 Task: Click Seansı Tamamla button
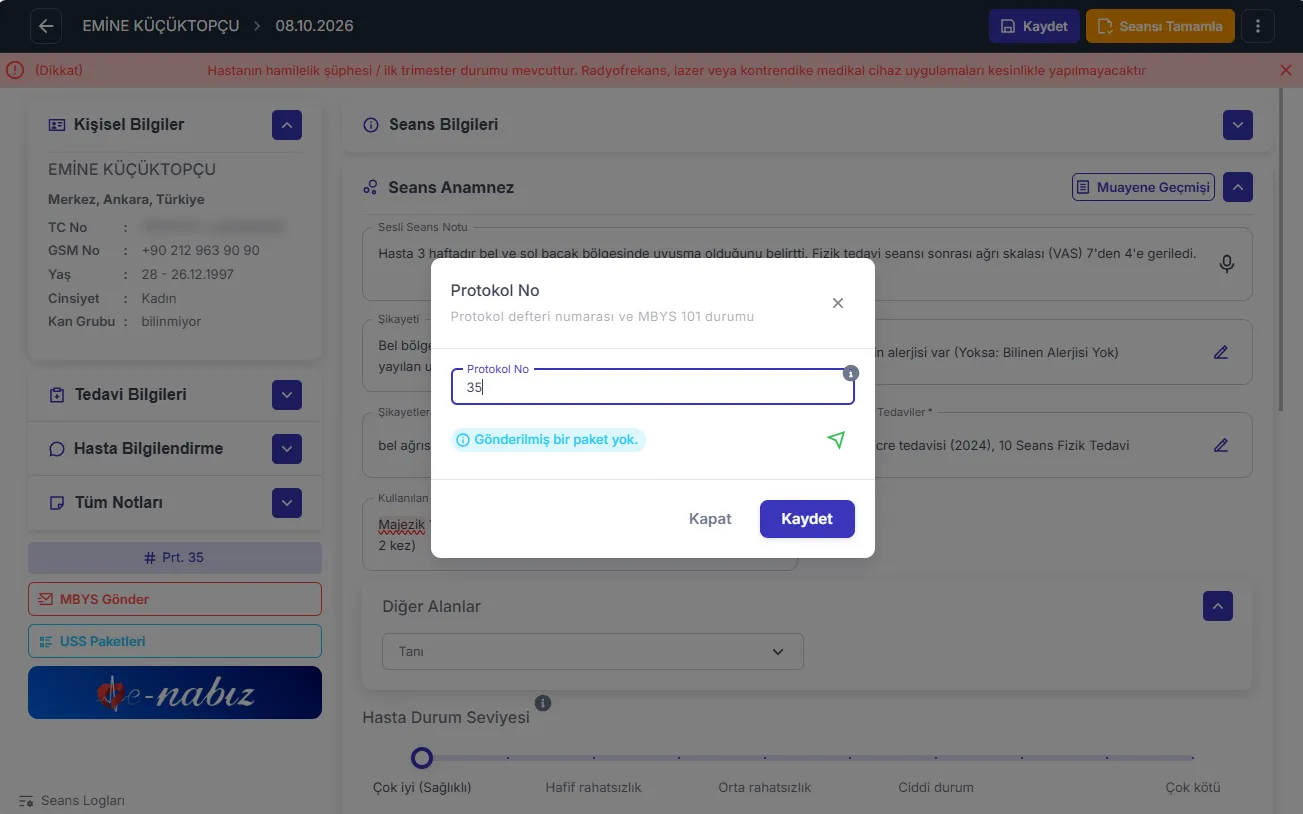coord(1160,26)
